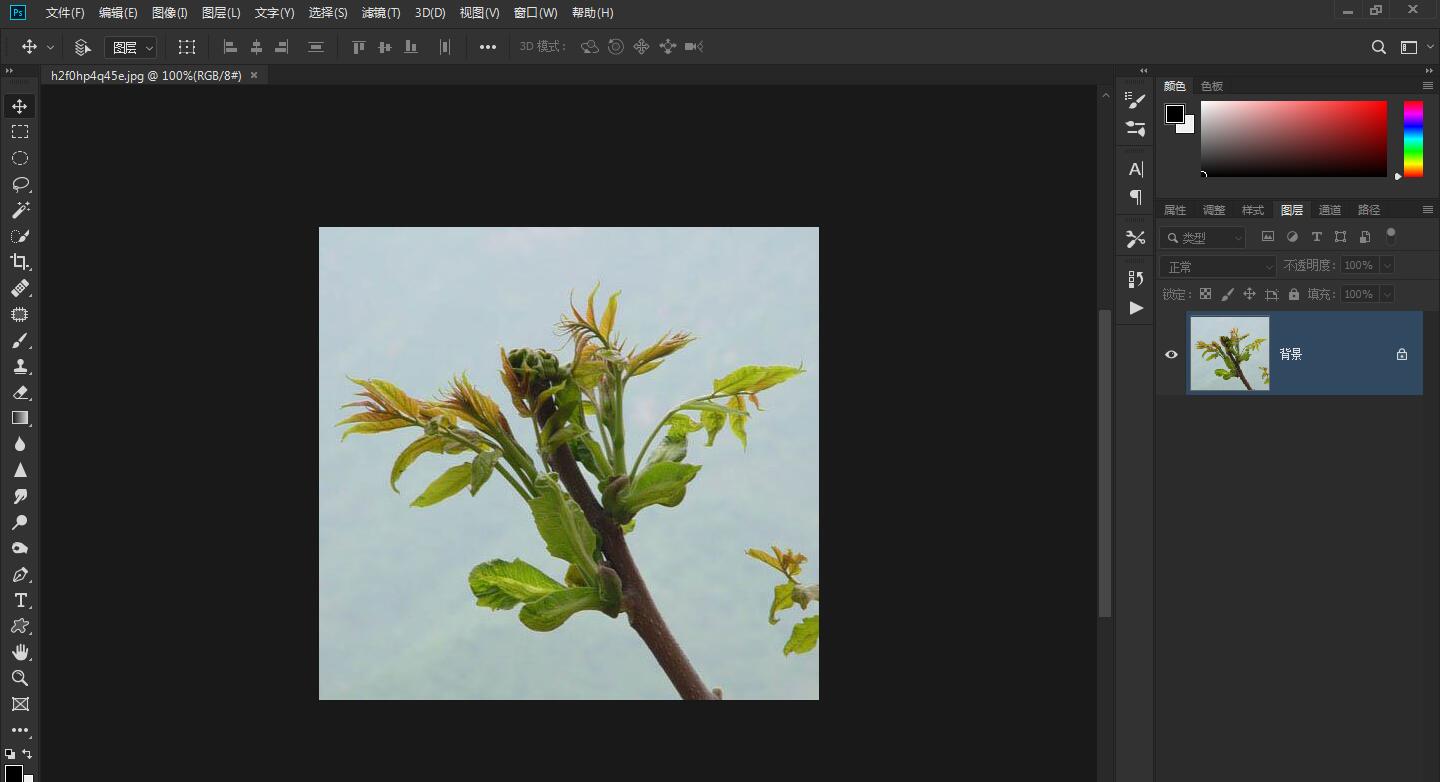Toggle layer filtering switch in the Layers panel

click(1390, 236)
